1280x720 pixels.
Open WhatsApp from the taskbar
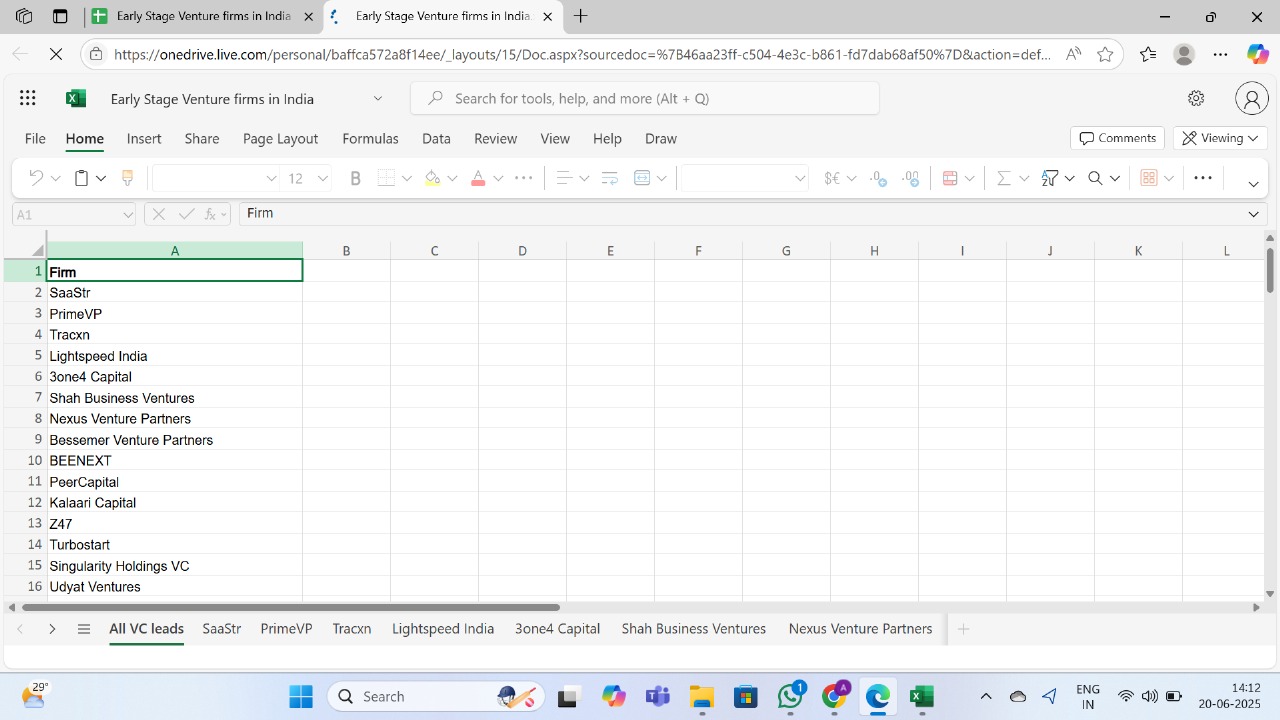[x=790, y=696]
